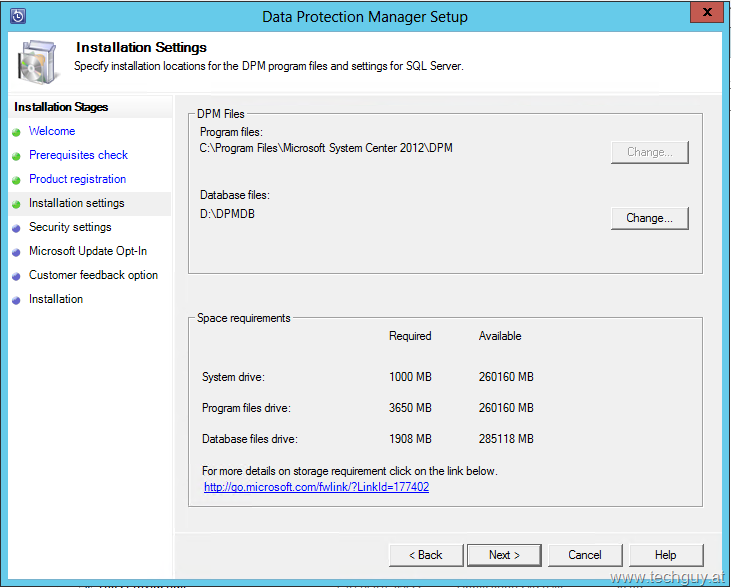The height and width of the screenshot is (588, 731).
Task: Select the Installation settings stage
Action: [76, 203]
